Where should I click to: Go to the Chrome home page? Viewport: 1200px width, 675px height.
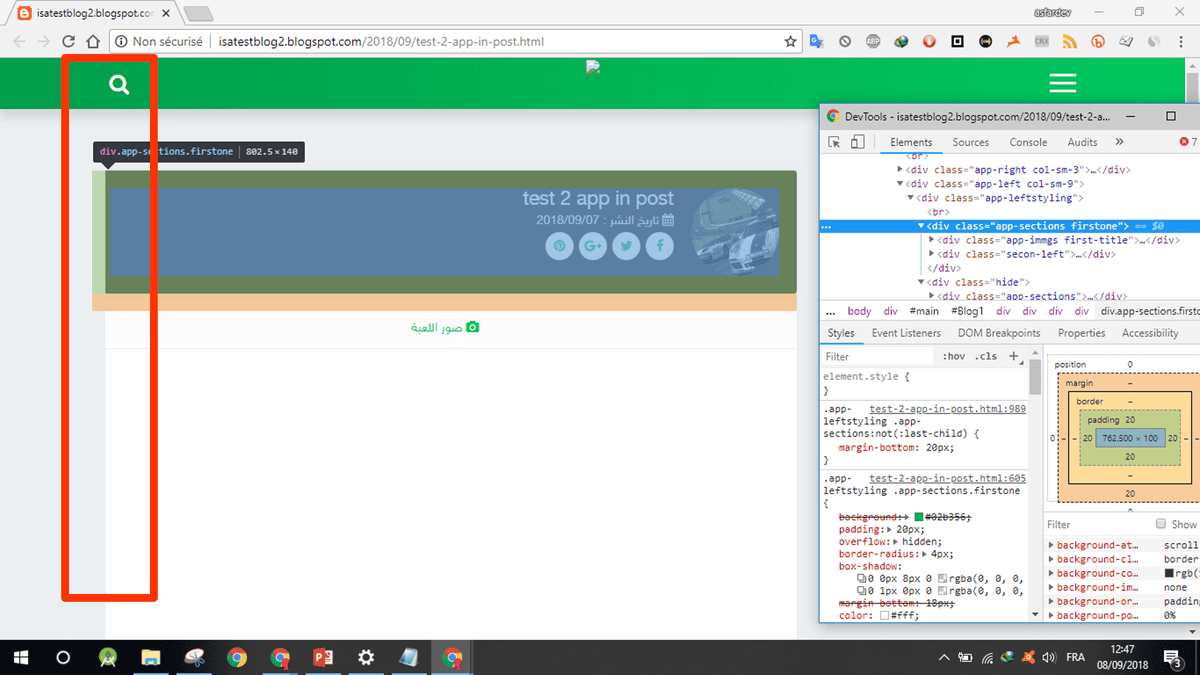[x=92, y=41]
